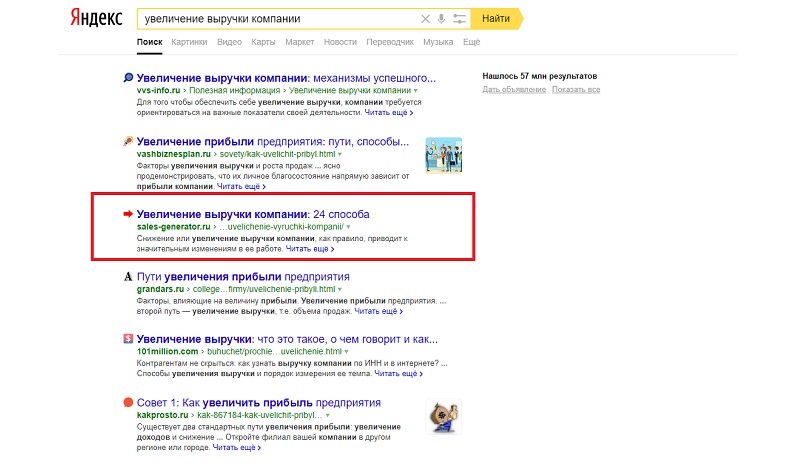The height and width of the screenshot is (467, 794).
Task: Expand dropdown arrow next to grandars.ru URL
Action: coord(340,289)
